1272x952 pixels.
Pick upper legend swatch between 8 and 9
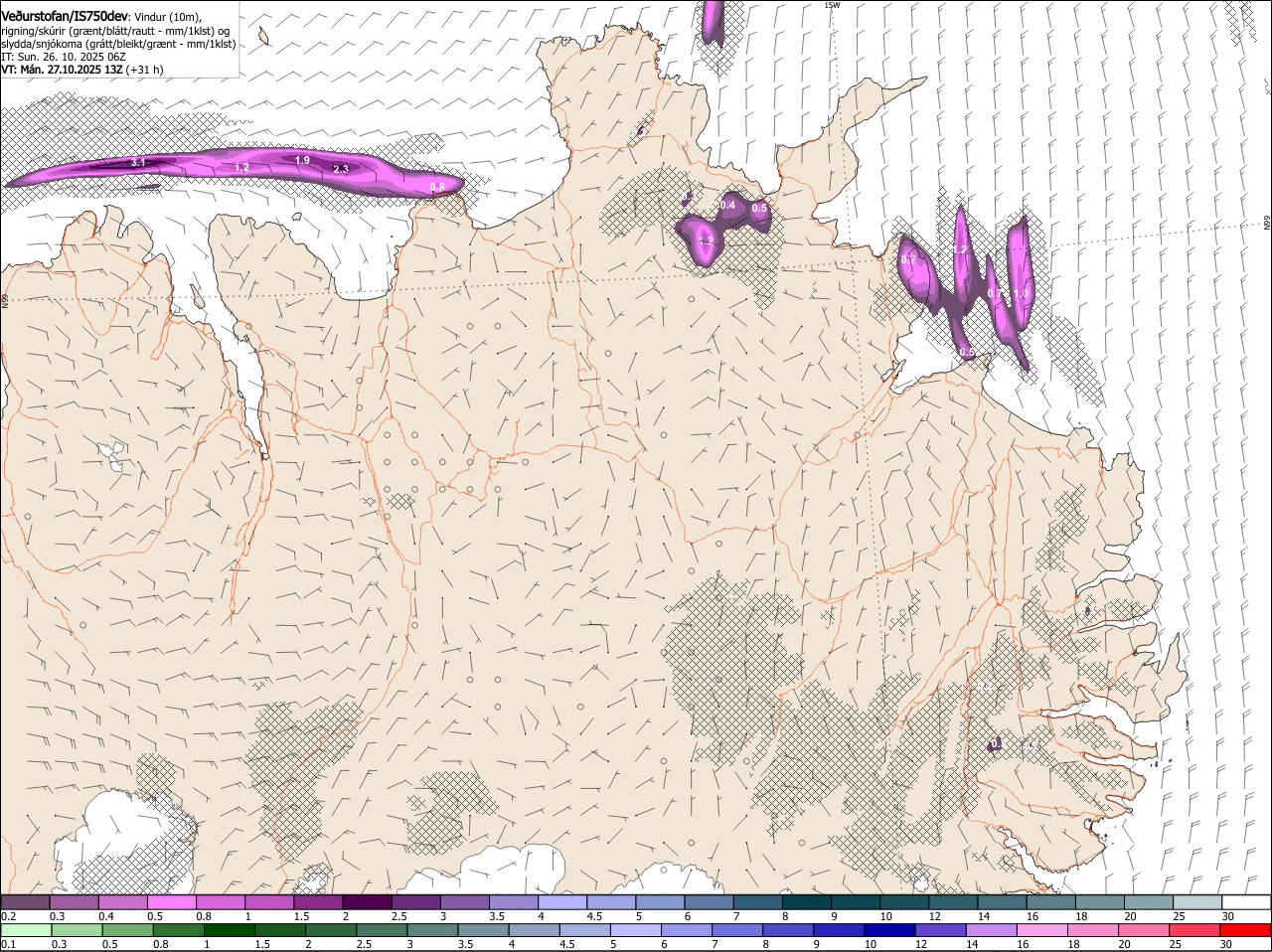tap(807, 902)
